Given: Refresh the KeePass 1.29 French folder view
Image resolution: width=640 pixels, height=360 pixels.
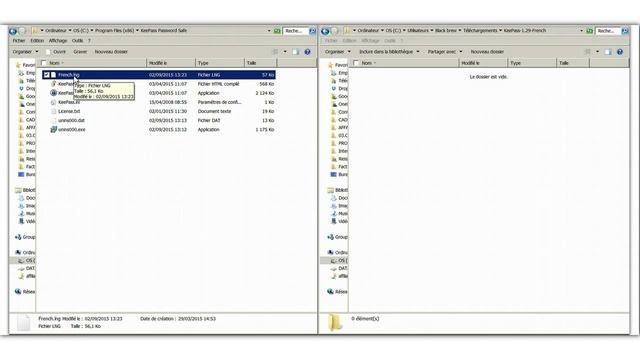Looking at the screenshot, I should tap(589, 31).
